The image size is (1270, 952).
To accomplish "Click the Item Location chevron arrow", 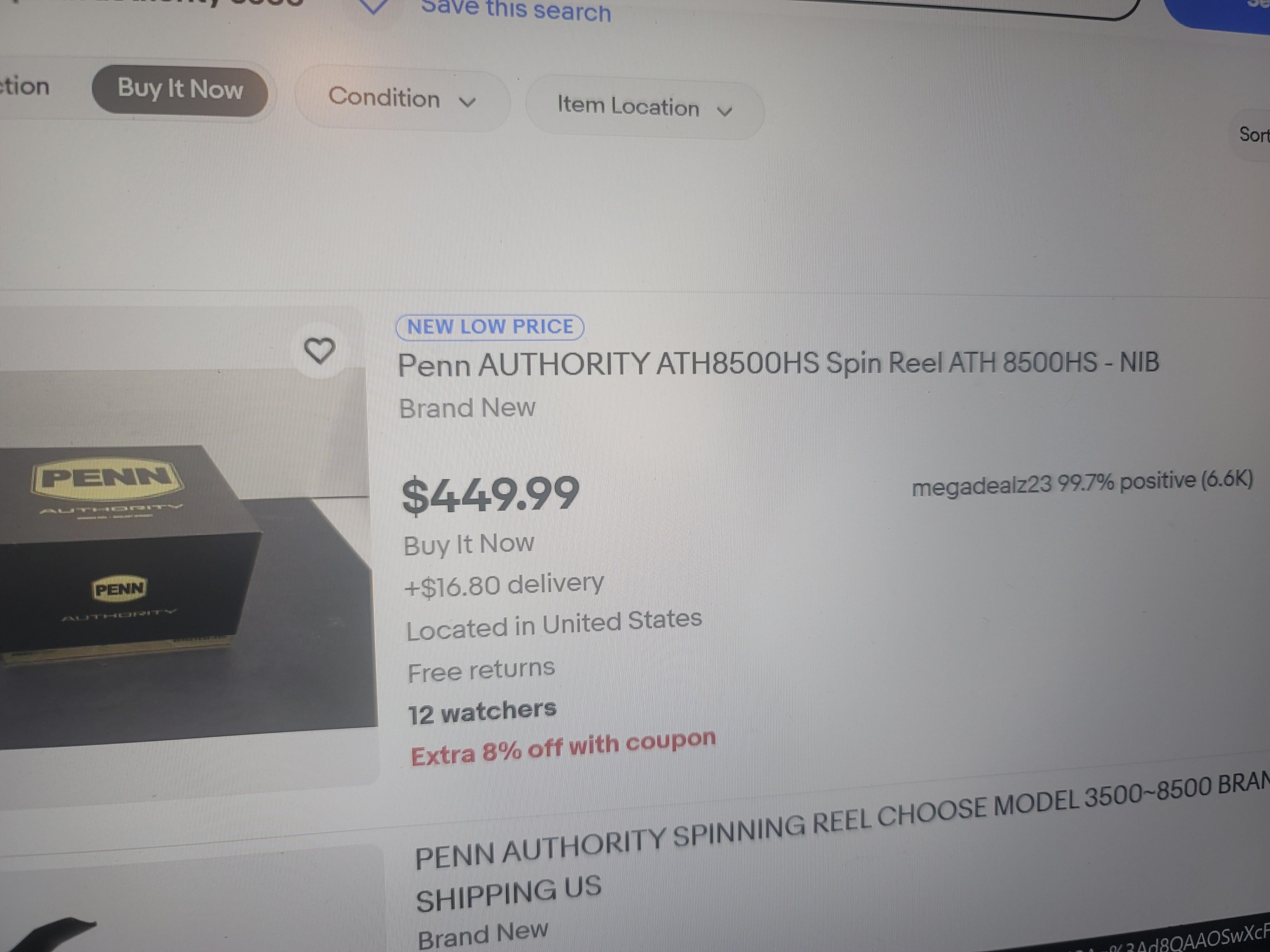I will coord(725,112).
